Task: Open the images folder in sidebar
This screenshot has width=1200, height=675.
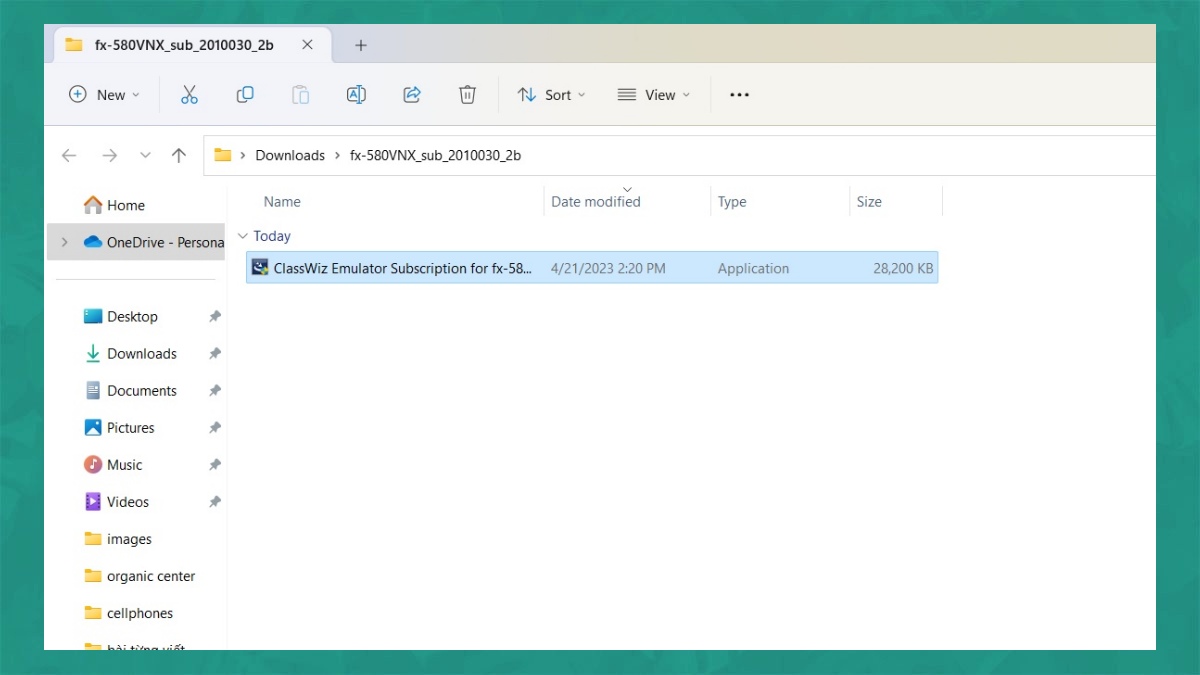Action: tap(130, 539)
